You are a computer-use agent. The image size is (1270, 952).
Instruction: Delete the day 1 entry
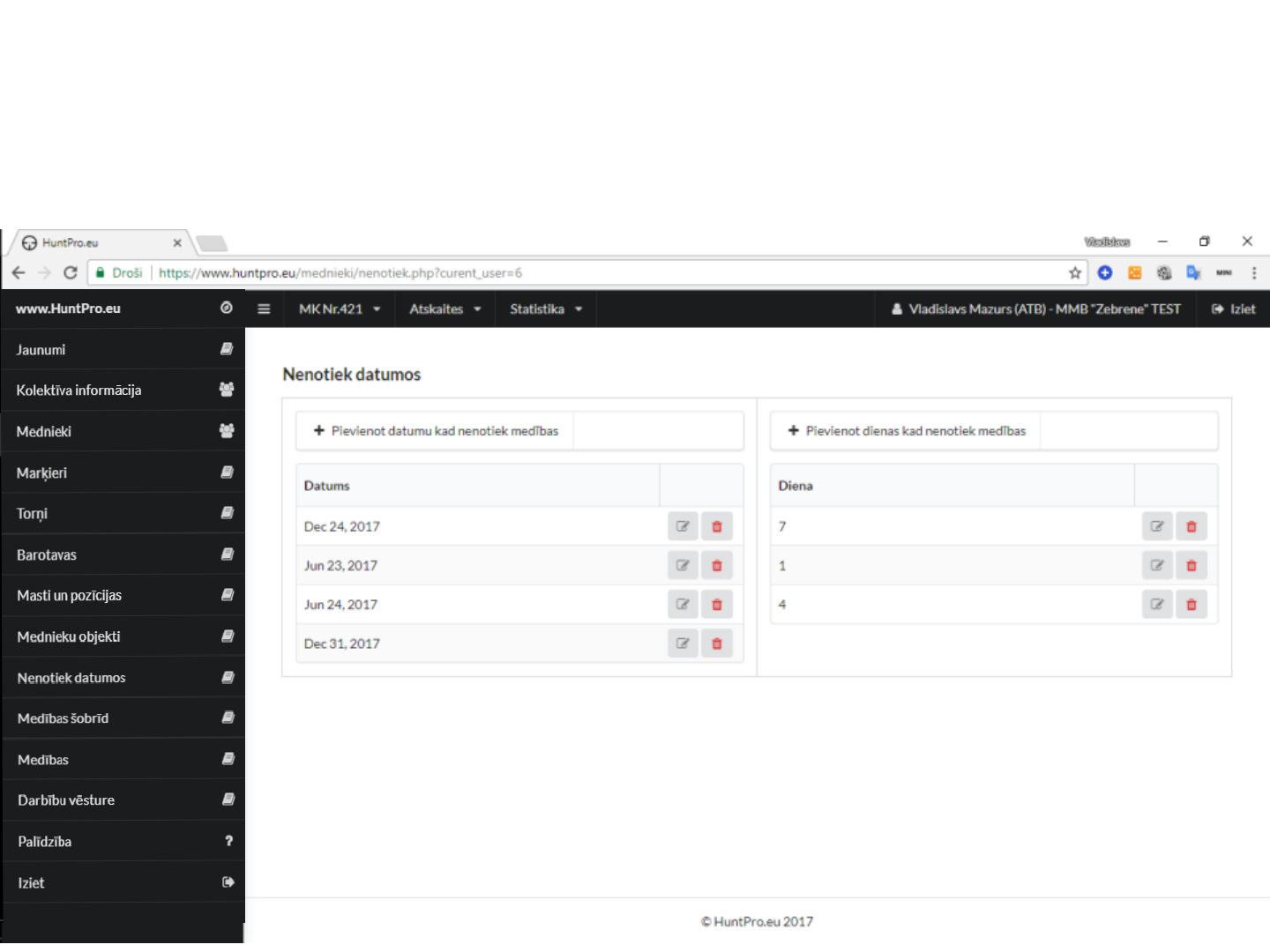(1192, 565)
